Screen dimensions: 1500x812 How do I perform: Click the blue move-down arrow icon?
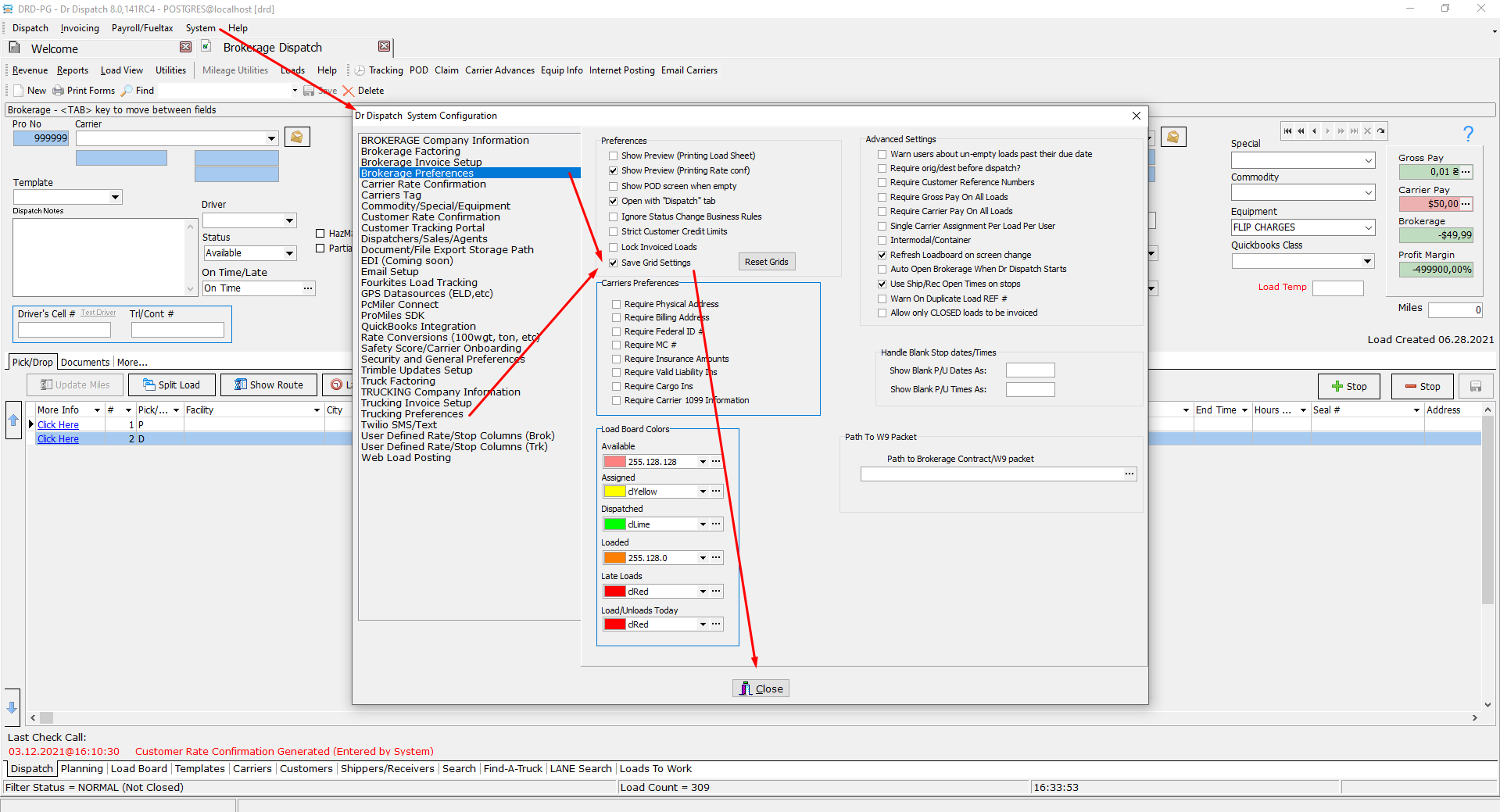click(x=13, y=707)
